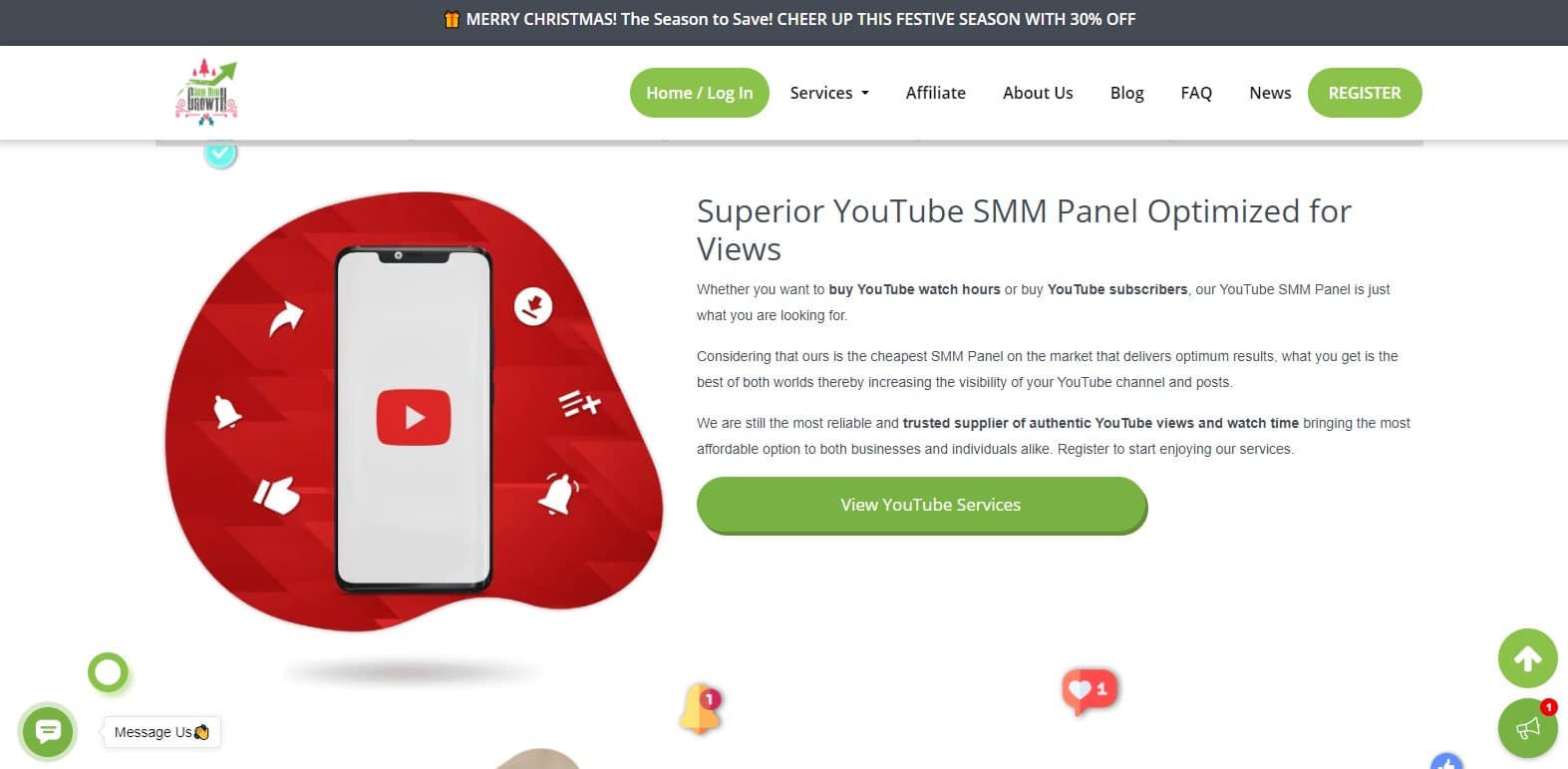1568x769 pixels.
Task: Open the green chat bubble widget
Action: coord(48,732)
